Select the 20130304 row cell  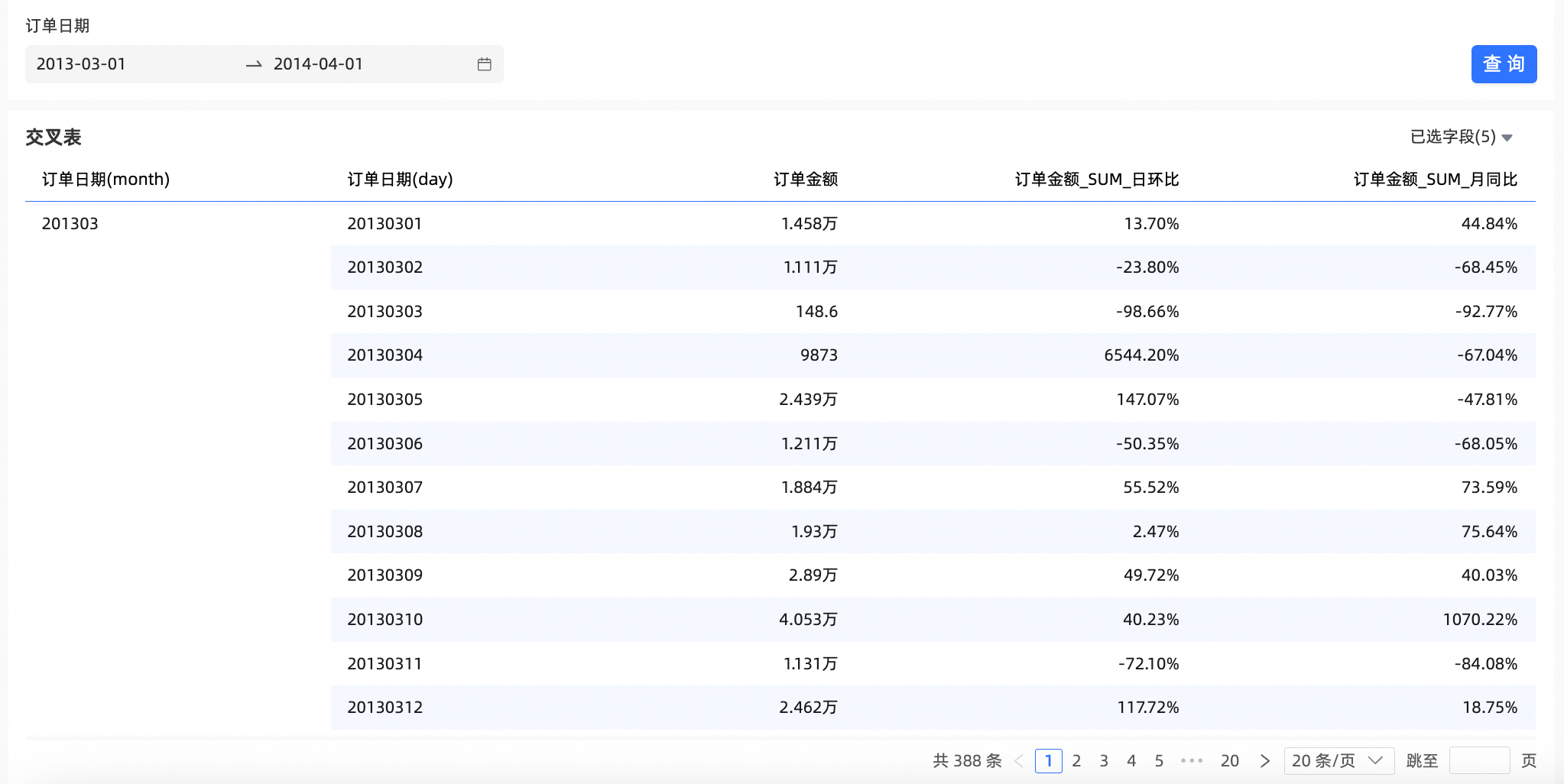pos(385,355)
